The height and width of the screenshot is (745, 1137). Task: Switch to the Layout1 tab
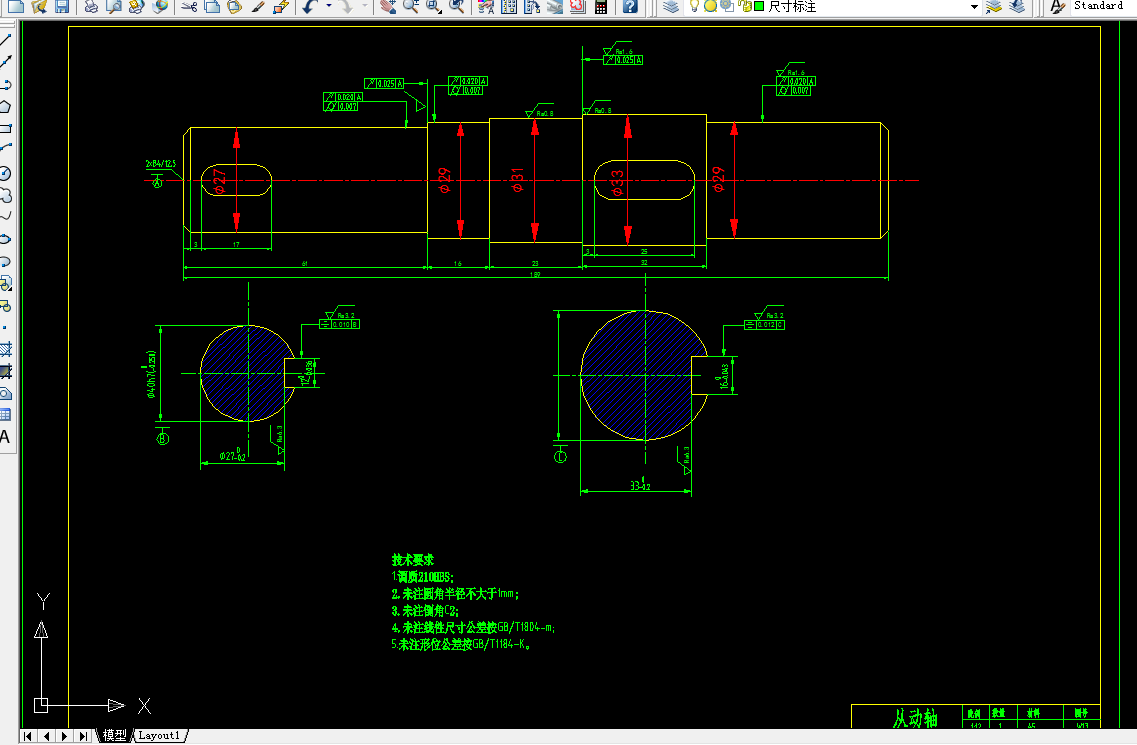click(159, 736)
